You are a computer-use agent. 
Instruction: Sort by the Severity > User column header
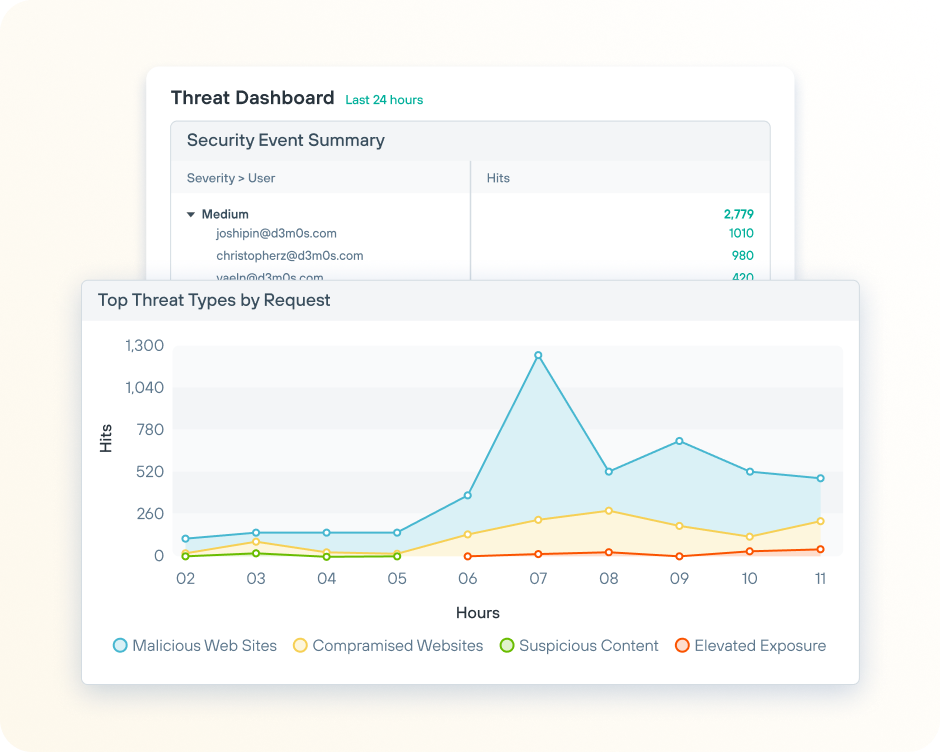231,178
